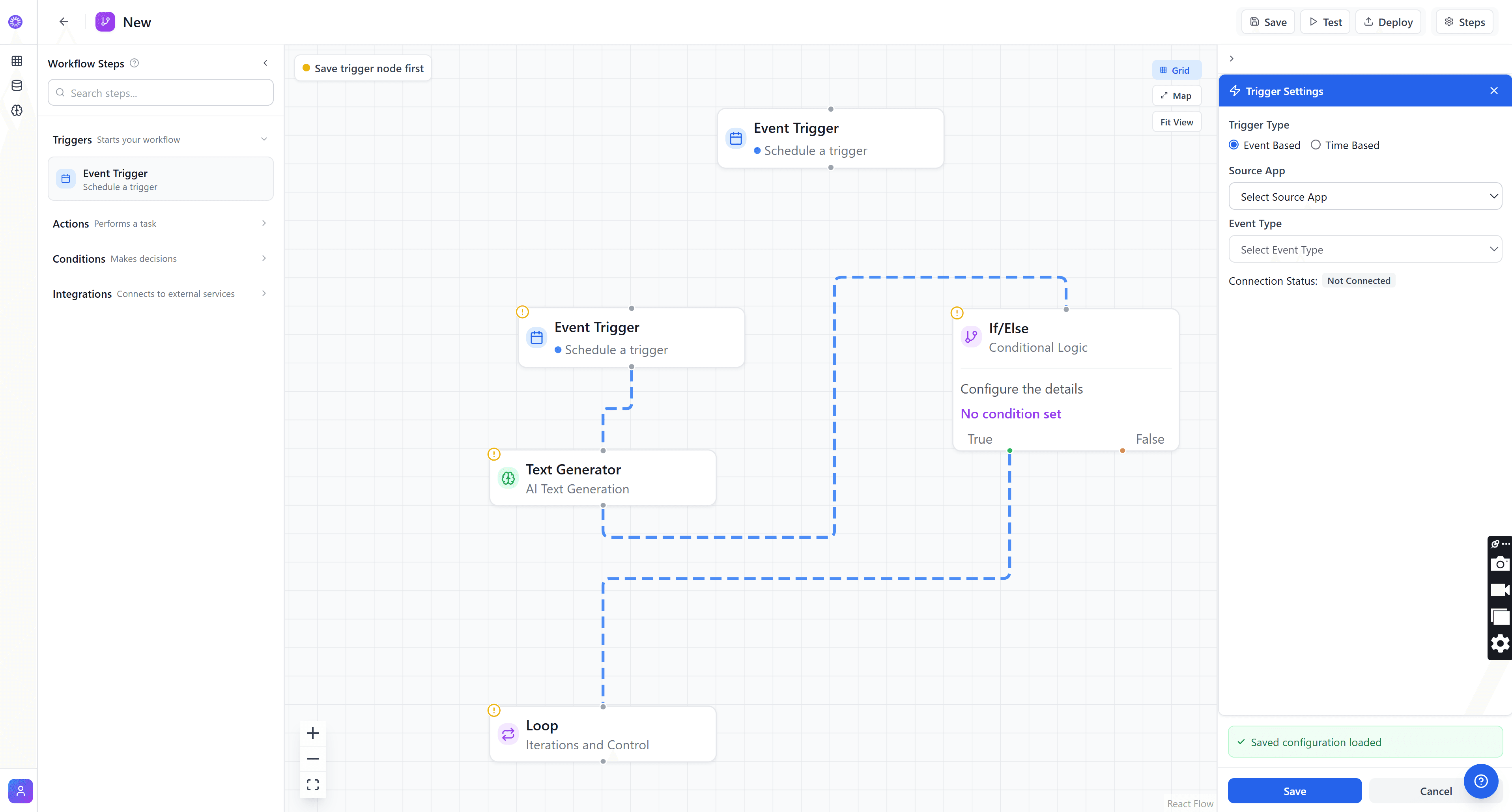
Task: Open the Steps menu in top bar
Action: [x=1464, y=22]
